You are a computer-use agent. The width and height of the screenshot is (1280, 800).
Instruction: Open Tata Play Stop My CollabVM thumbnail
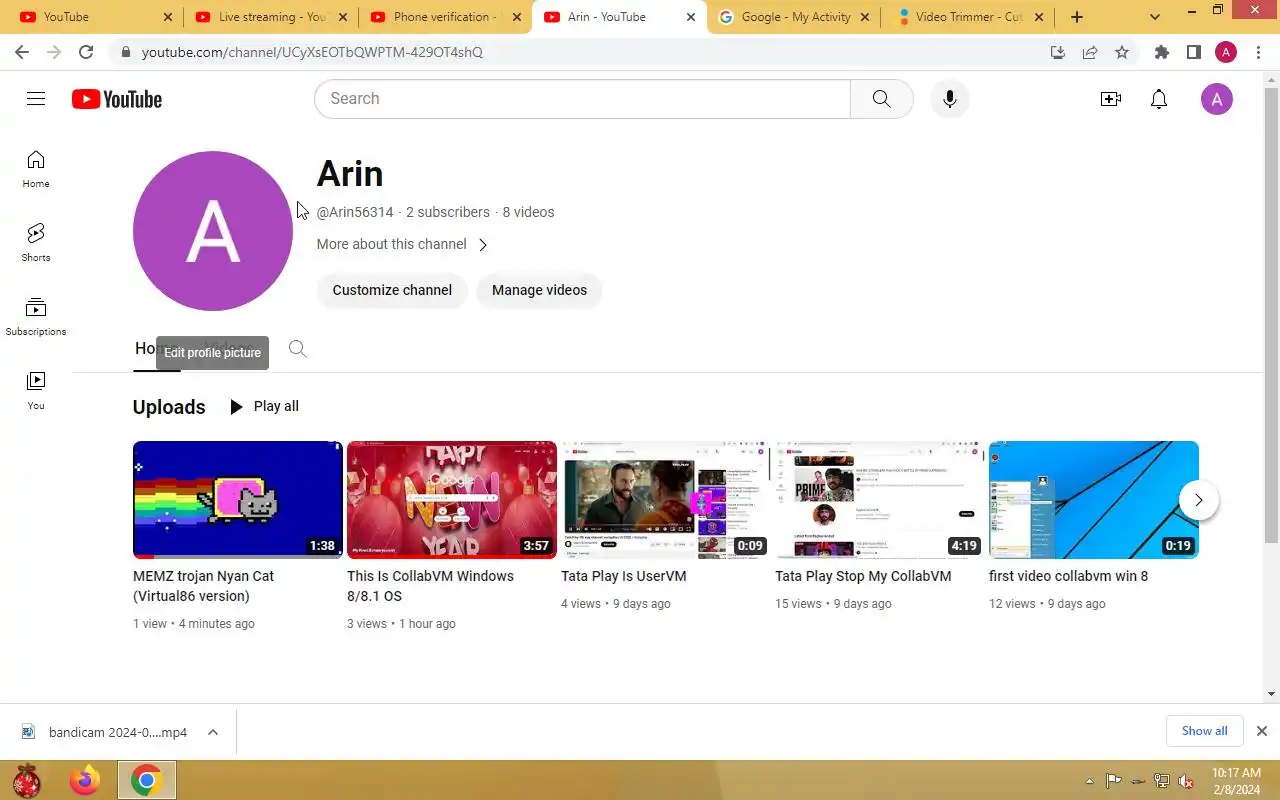click(880, 499)
